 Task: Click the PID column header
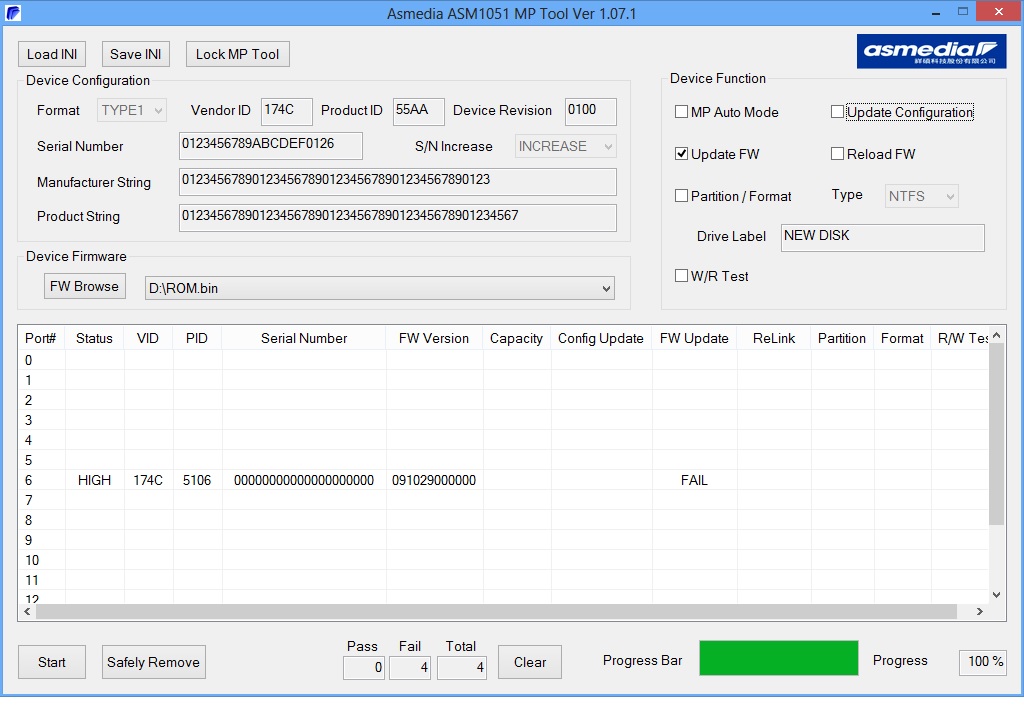(197, 338)
